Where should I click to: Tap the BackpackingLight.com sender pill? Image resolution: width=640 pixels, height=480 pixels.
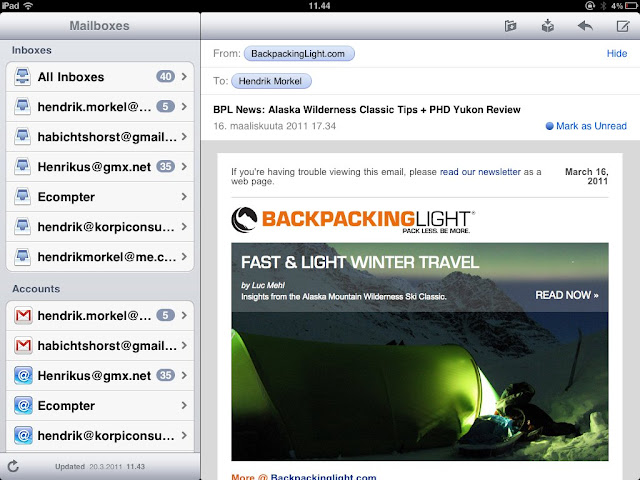[299, 54]
